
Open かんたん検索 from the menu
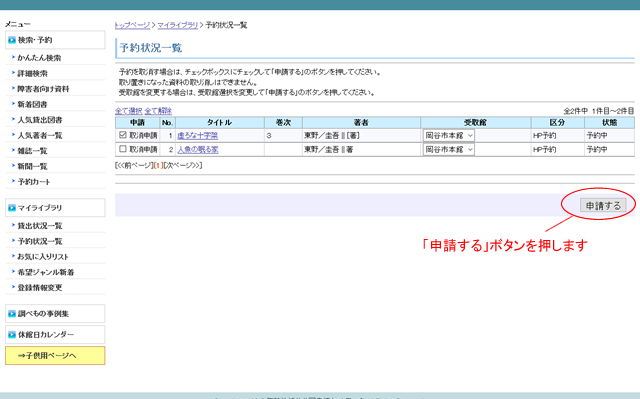(39, 58)
